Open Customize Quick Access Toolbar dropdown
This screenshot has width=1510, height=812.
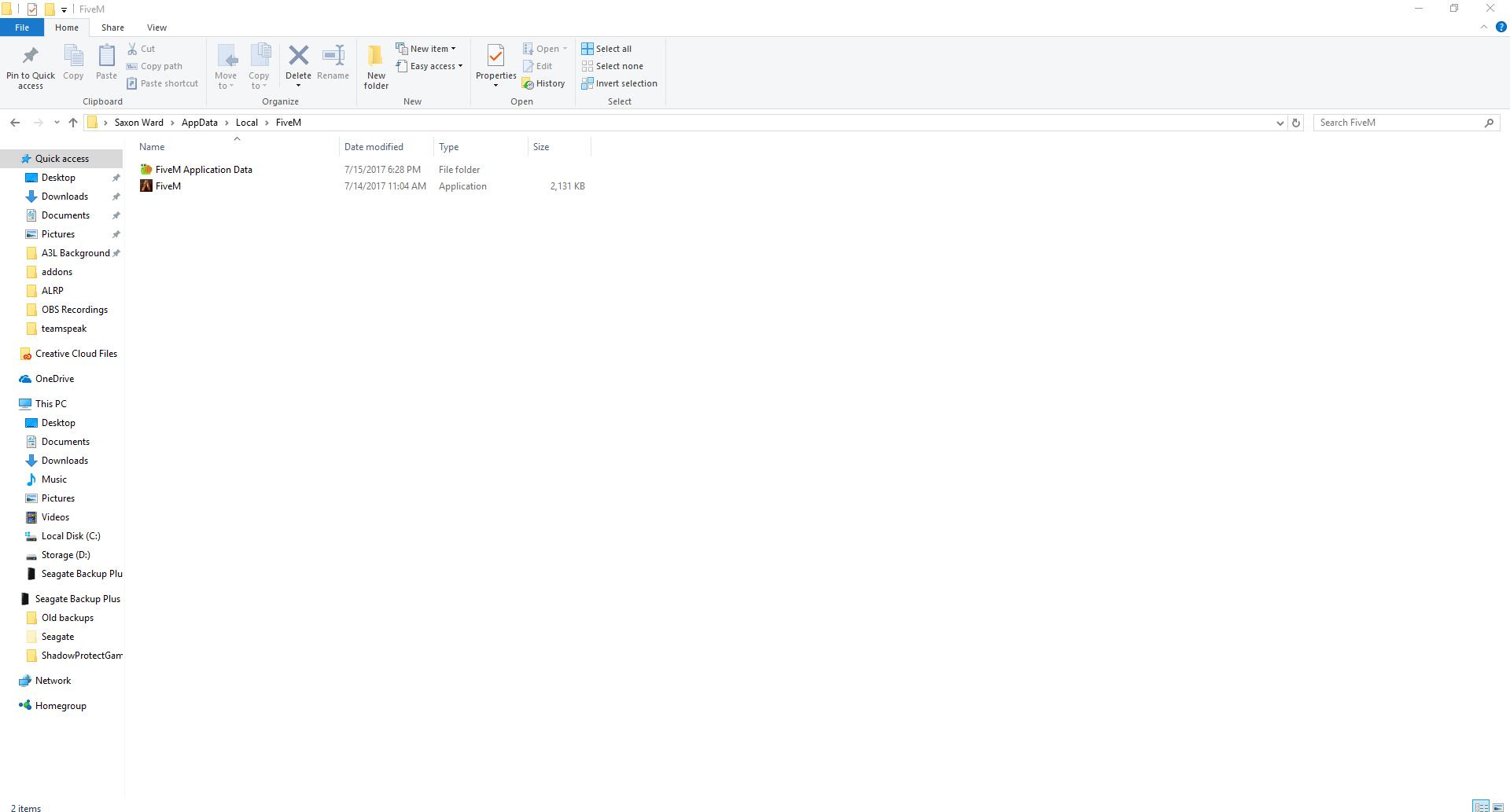pyautogui.click(x=64, y=9)
